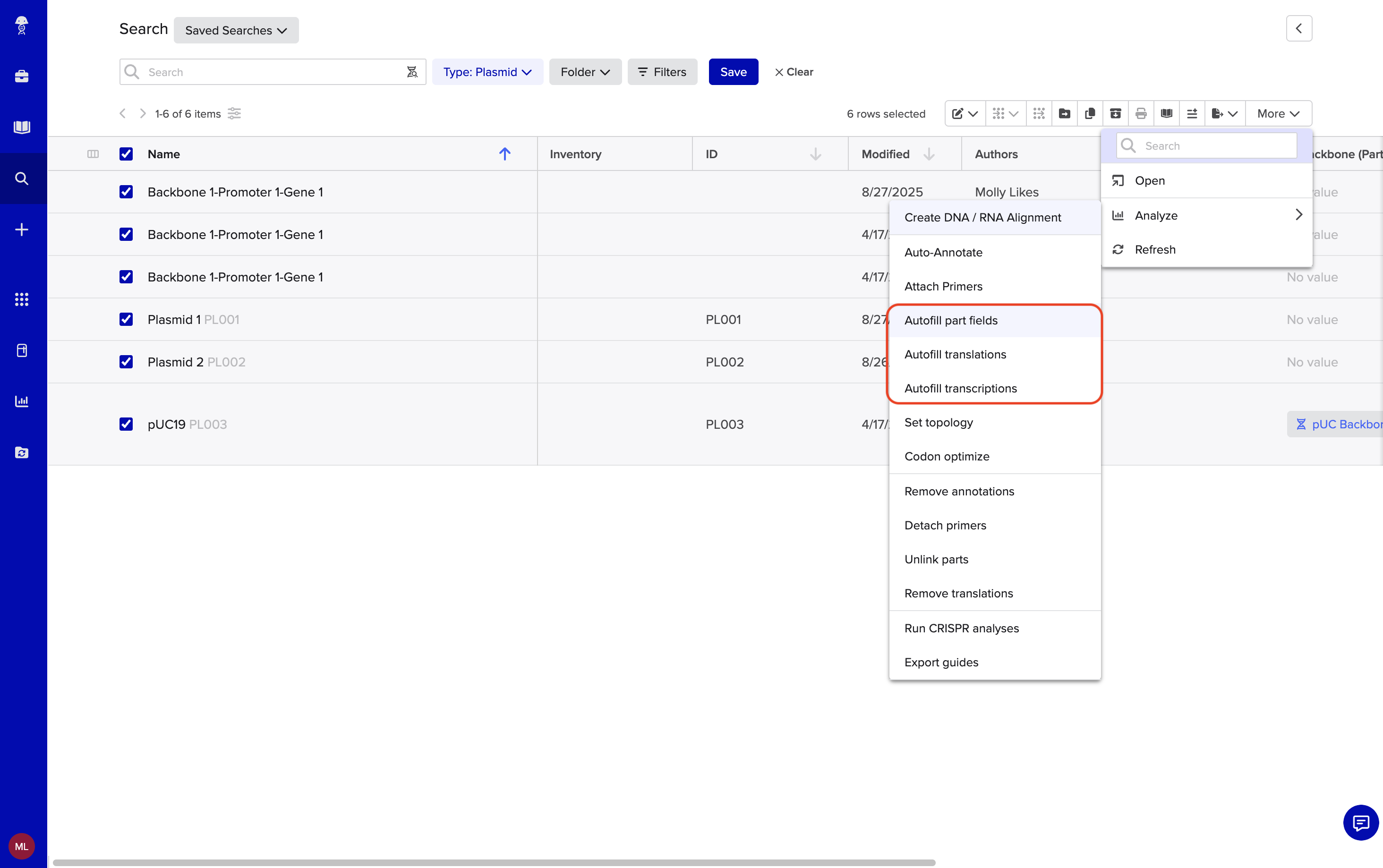This screenshot has height=868, width=1383.
Task: Click the blue Save button
Action: 733,72
